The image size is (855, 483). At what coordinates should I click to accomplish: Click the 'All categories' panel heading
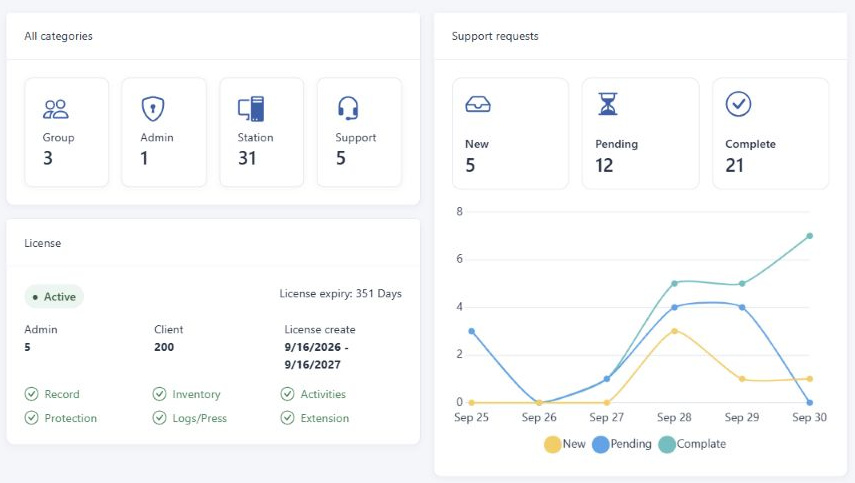coord(58,36)
